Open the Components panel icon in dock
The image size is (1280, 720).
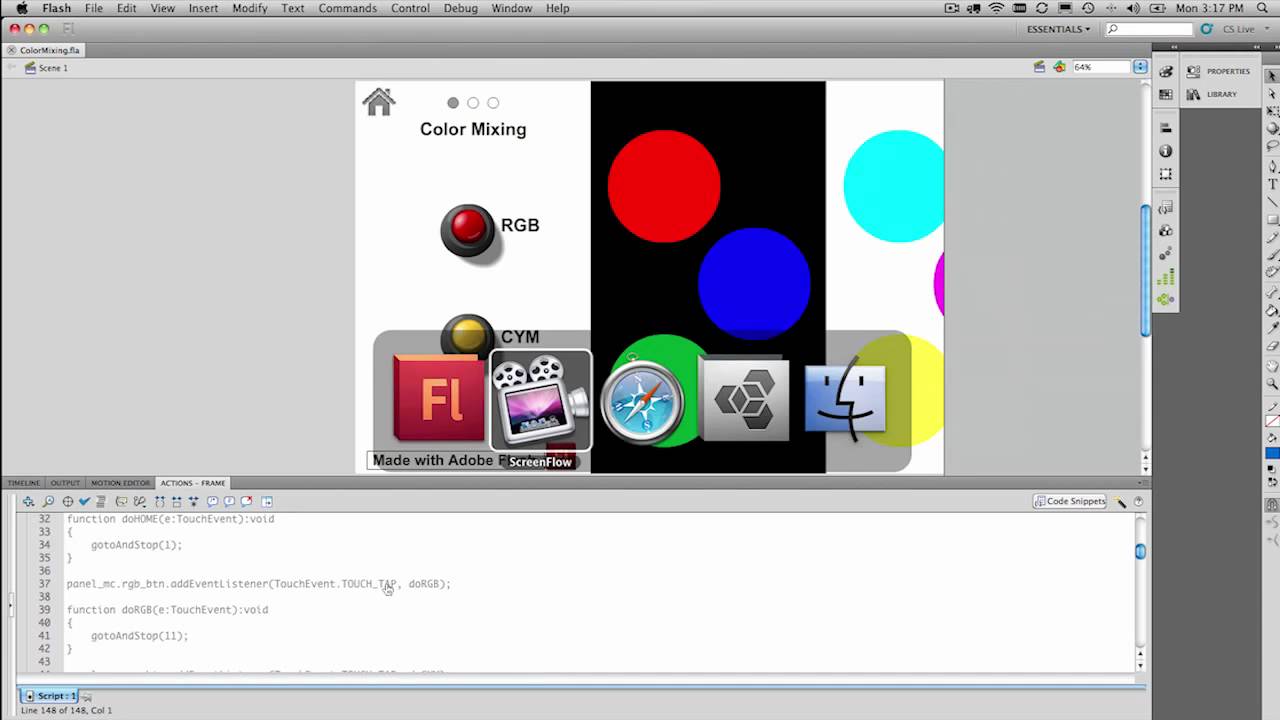(x=1166, y=231)
